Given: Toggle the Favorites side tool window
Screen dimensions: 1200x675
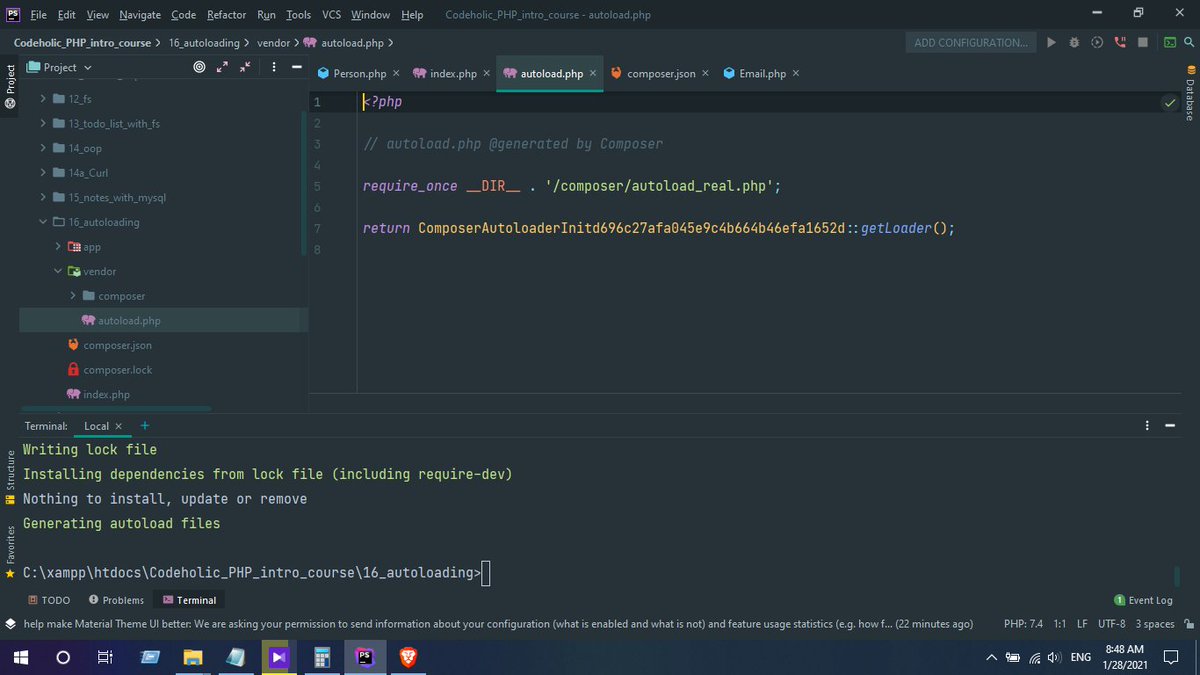Looking at the screenshot, I should (x=10, y=552).
